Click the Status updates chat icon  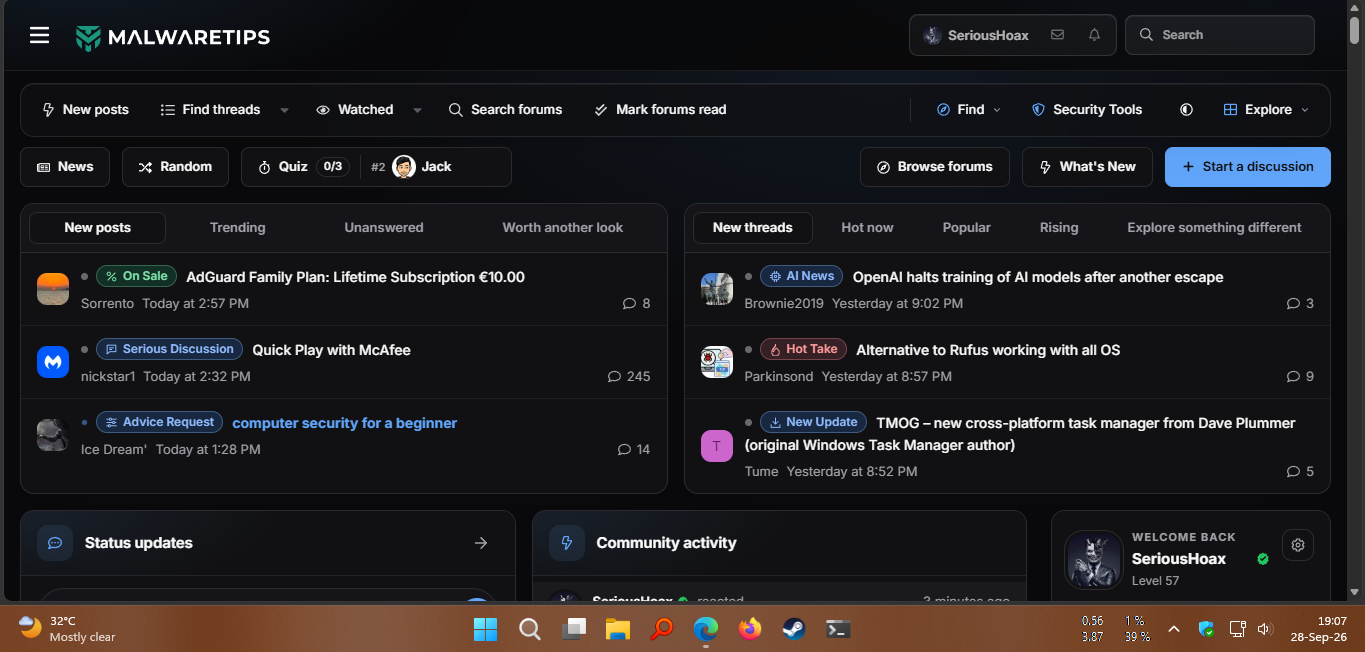click(55, 543)
